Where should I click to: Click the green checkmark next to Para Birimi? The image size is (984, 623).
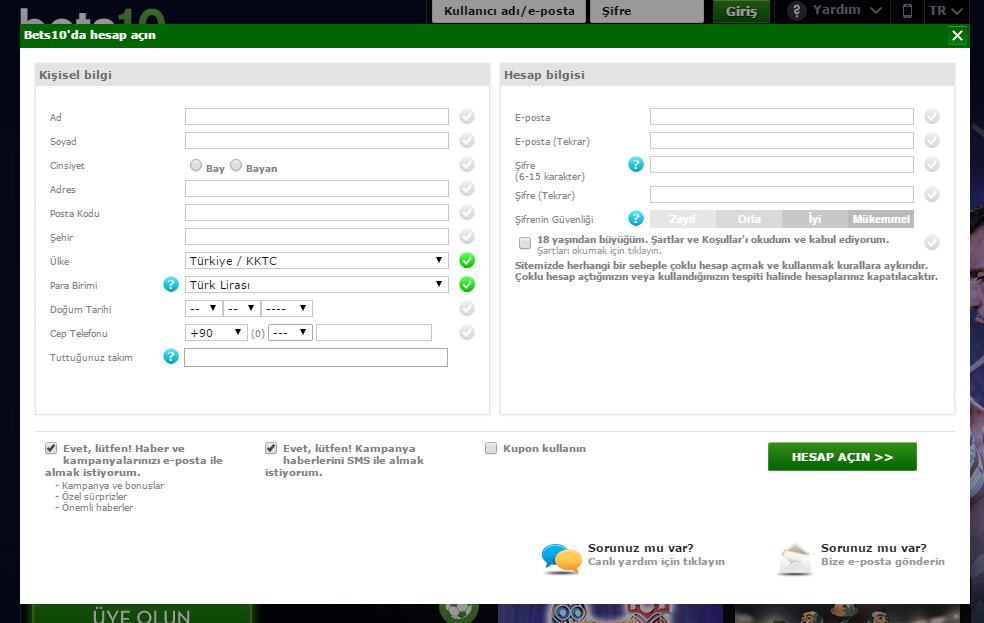coord(467,284)
